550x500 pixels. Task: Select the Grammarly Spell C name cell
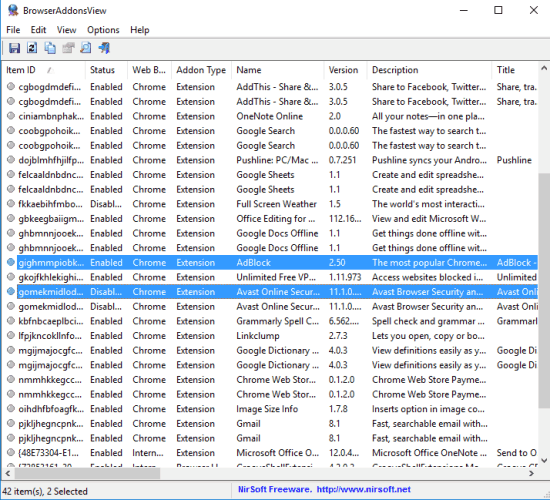277,321
